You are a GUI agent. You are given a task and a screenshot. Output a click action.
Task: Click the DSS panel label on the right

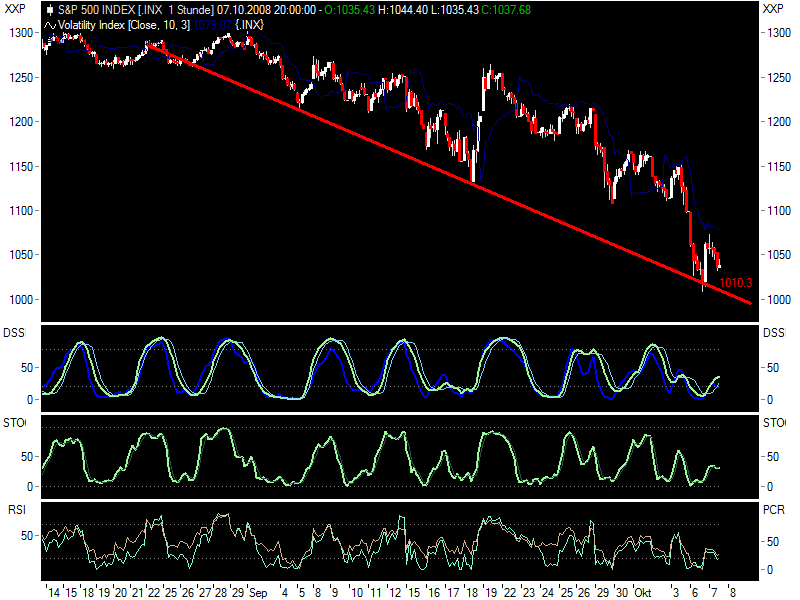774,333
